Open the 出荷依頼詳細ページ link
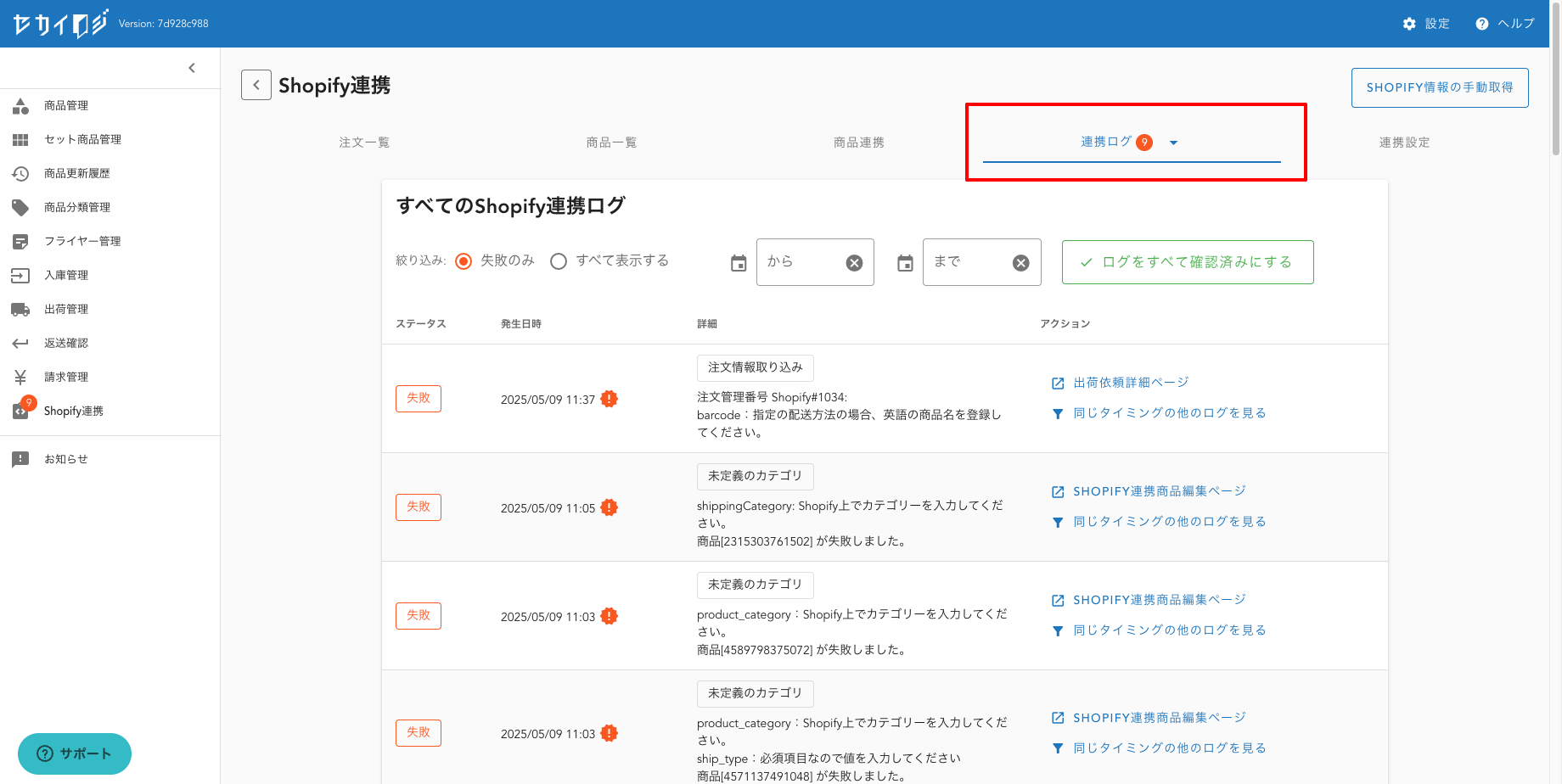 (1130, 383)
